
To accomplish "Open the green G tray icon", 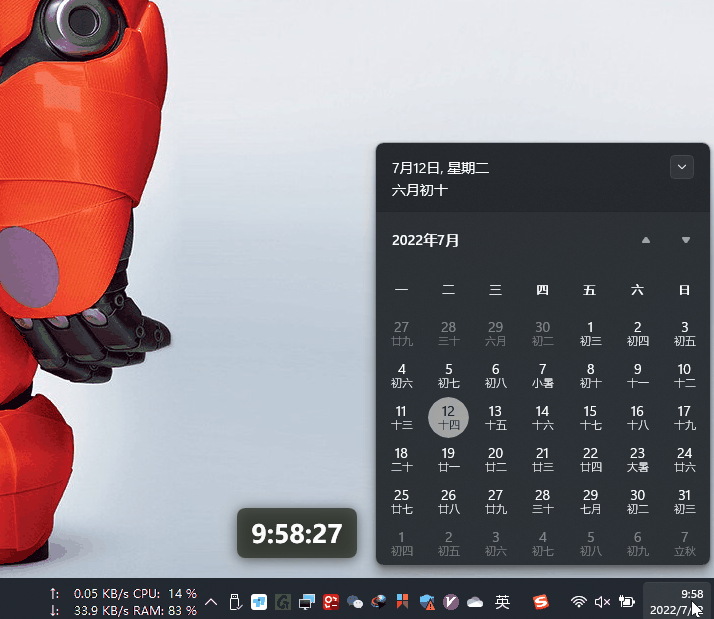I will pyautogui.click(x=283, y=602).
